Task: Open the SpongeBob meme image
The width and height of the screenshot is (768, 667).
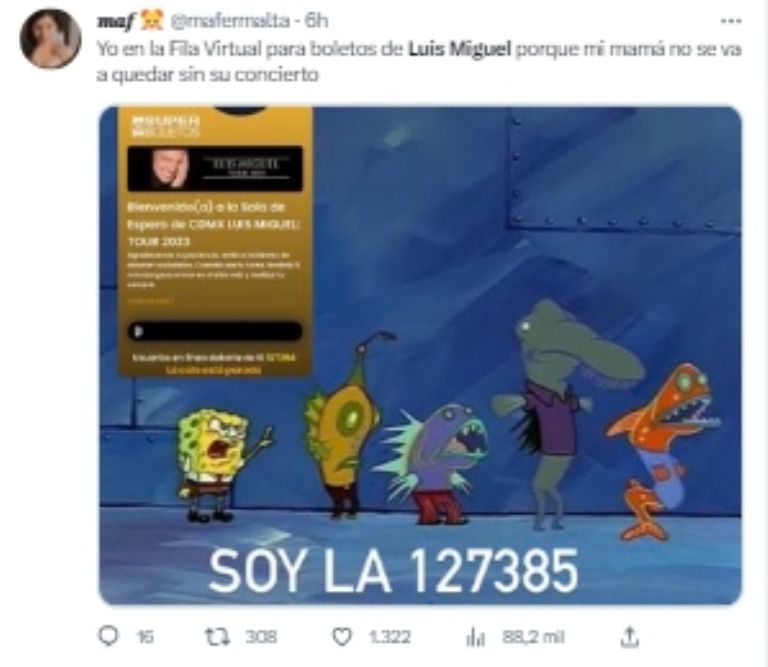Action: tap(420, 356)
